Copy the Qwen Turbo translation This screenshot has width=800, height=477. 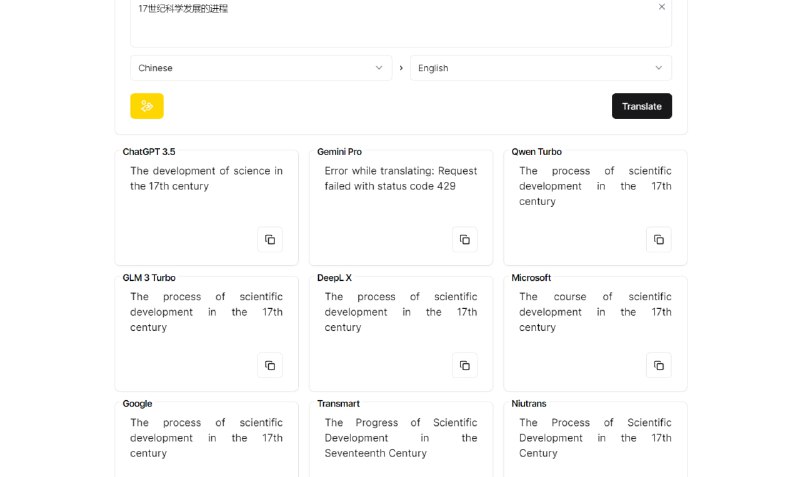658,240
